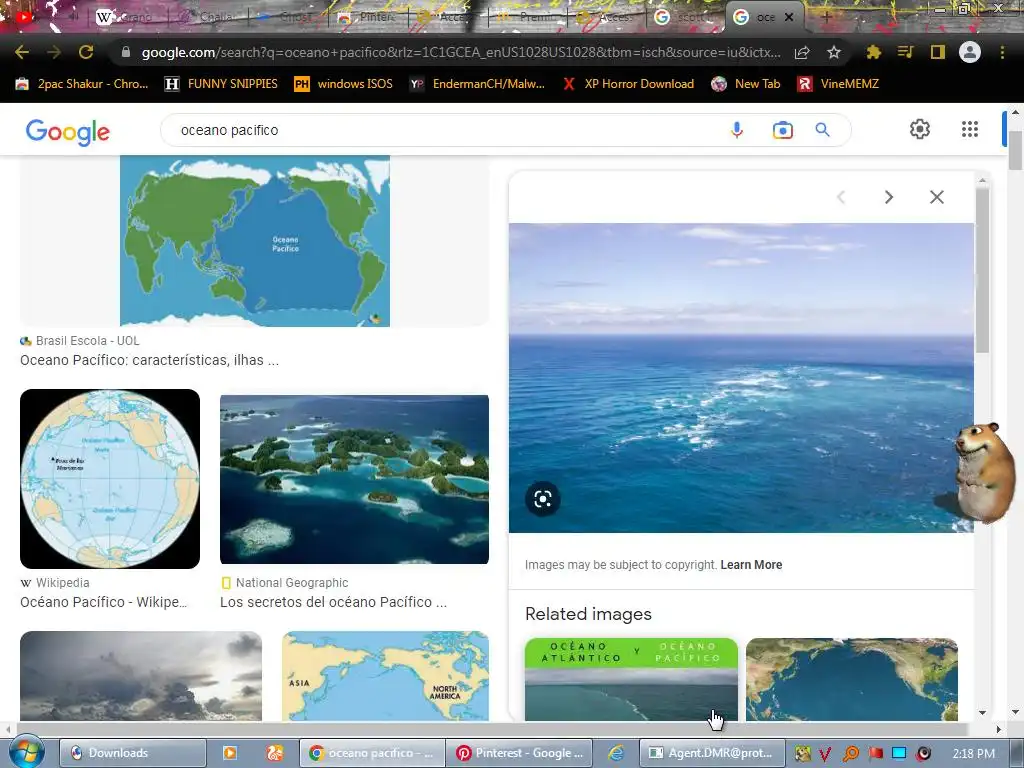Click the Google logo
Image resolution: width=1024 pixels, height=768 pixels.
point(67,131)
